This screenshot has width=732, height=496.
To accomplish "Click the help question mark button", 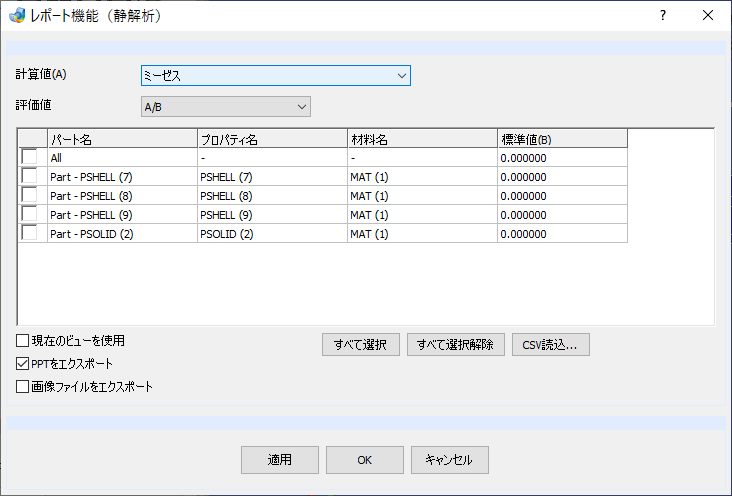I will [662, 15].
